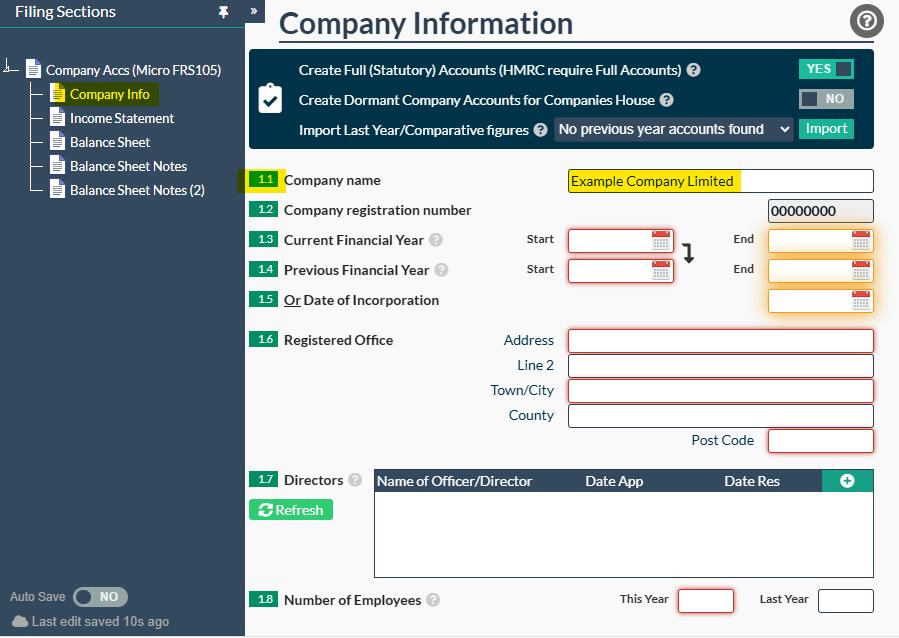Image resolution: width=899 pixels, height=638 pixels.
Task: Open calendar for Previous Financial Year End
Action: point(861,271)
